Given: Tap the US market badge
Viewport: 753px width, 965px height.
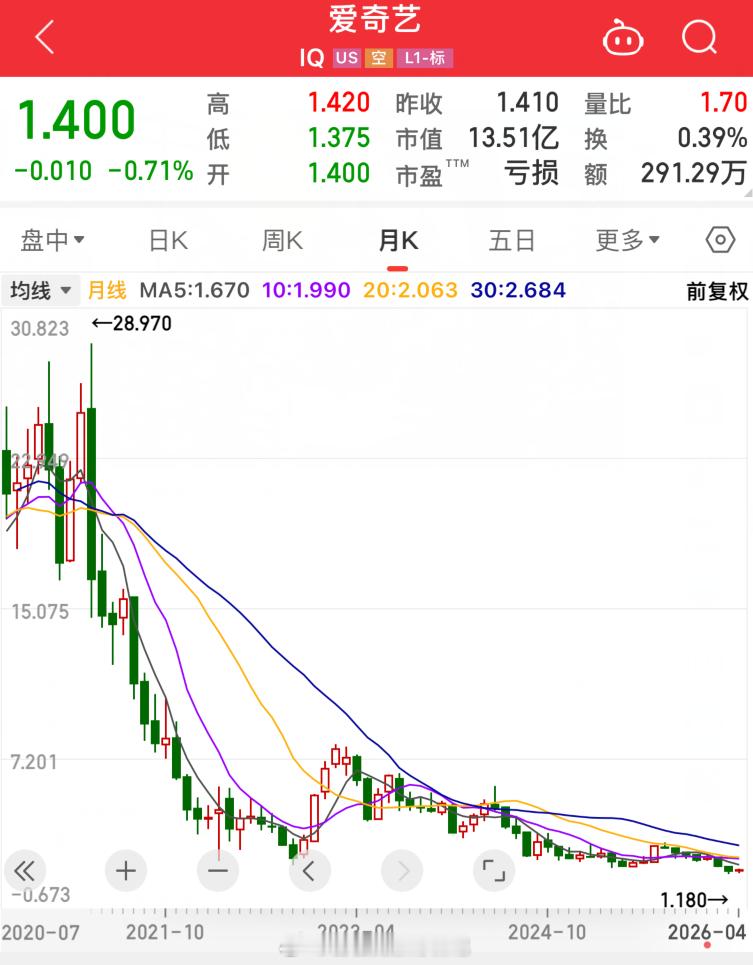Looking at the screenshot, I should click(346, 58).
